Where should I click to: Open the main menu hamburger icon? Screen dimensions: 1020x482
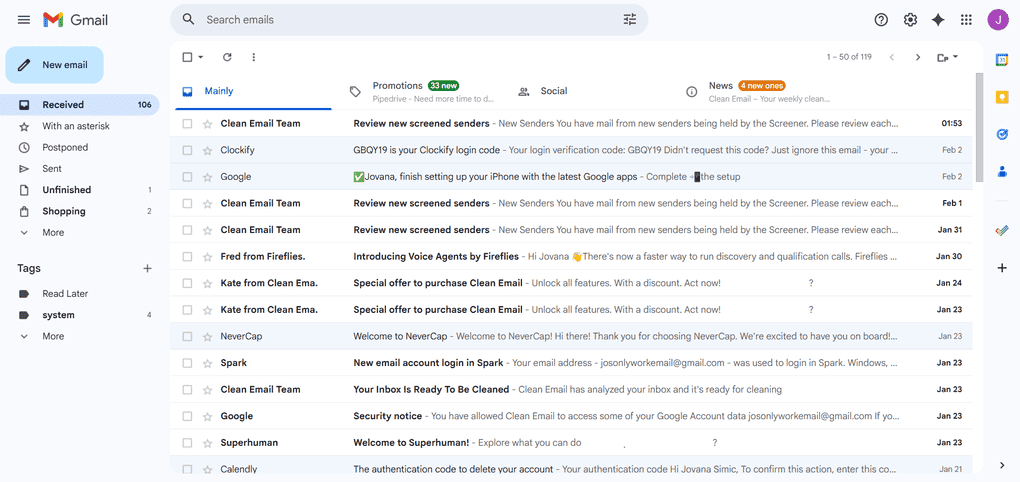[24, 20]
